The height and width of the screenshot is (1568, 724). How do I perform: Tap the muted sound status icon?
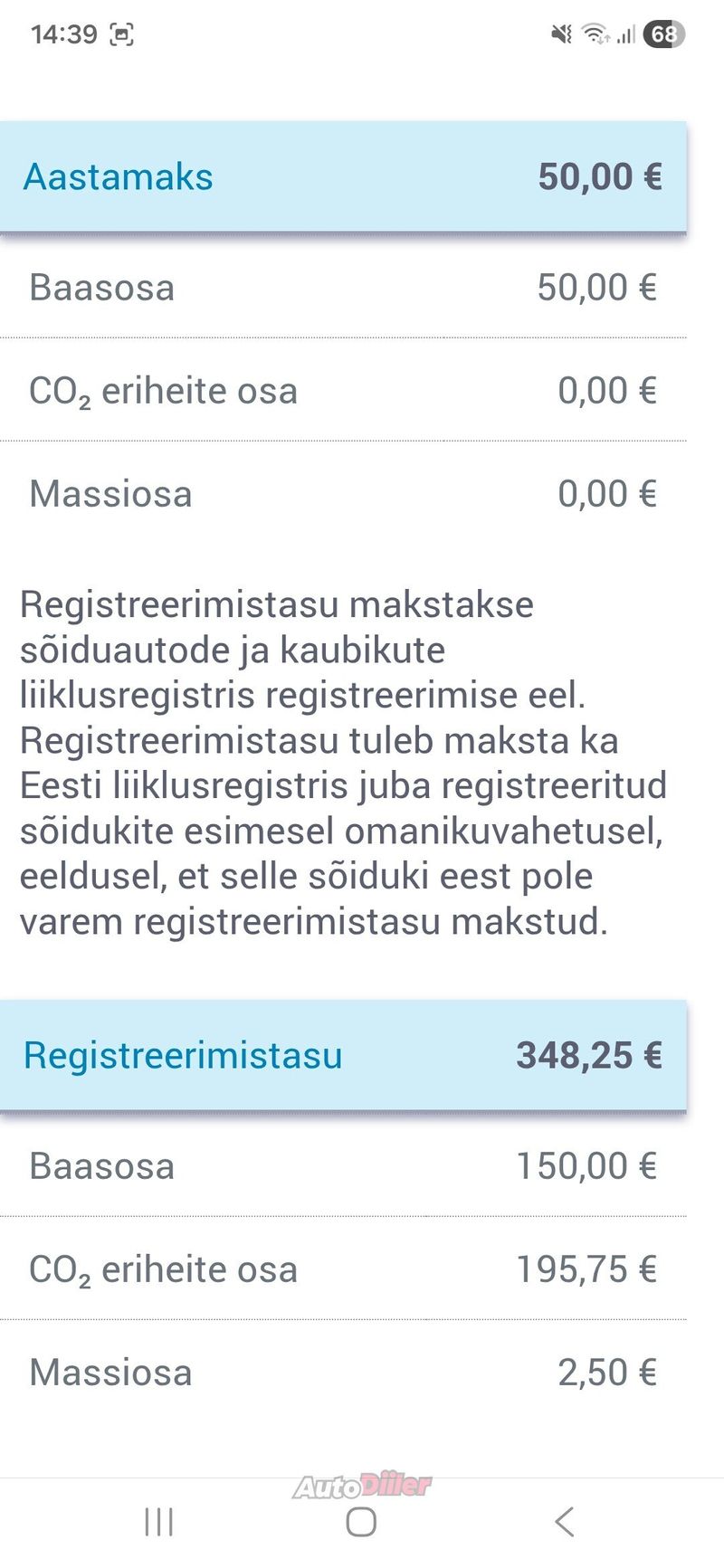561,34
